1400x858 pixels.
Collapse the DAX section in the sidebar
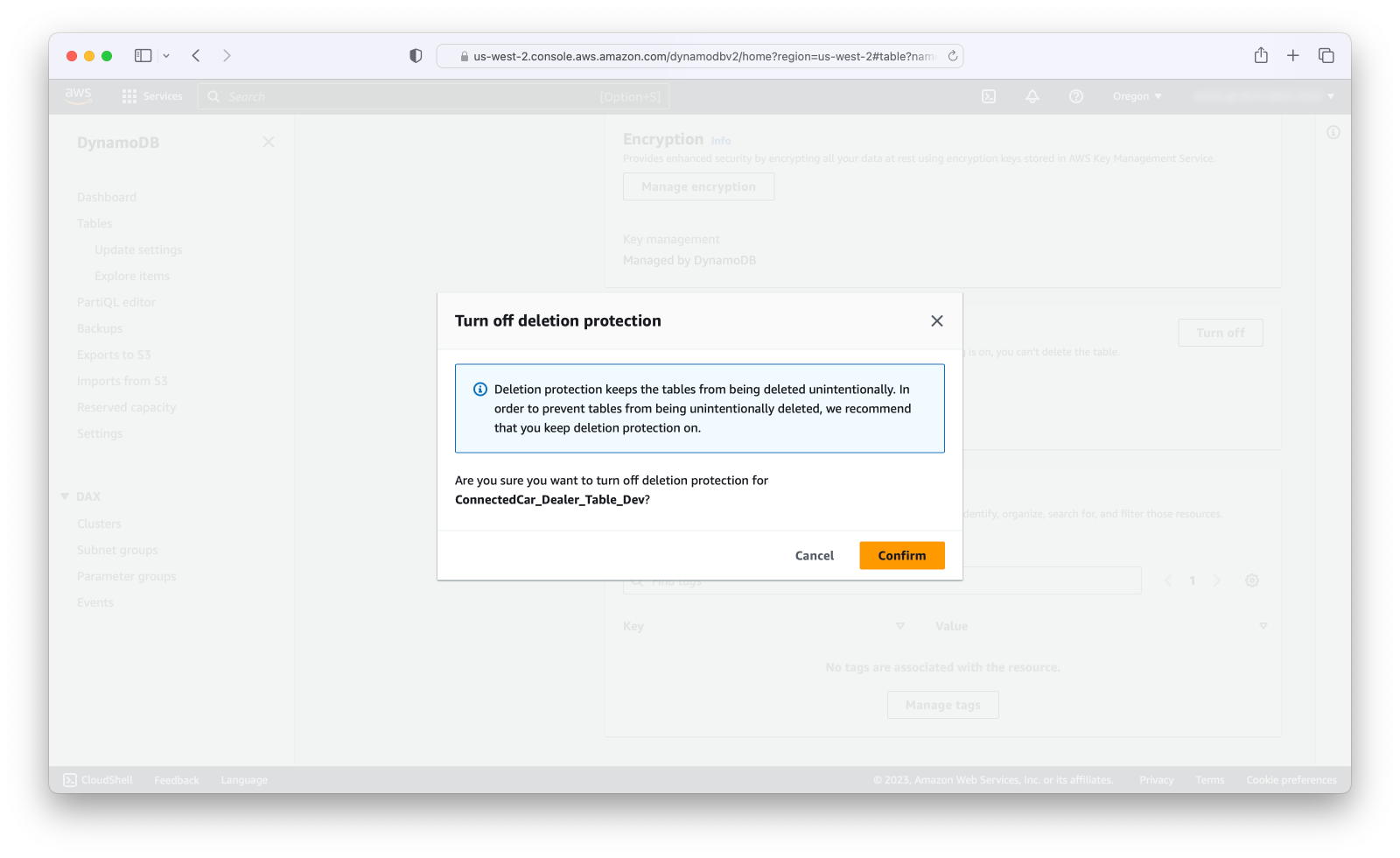65,496
